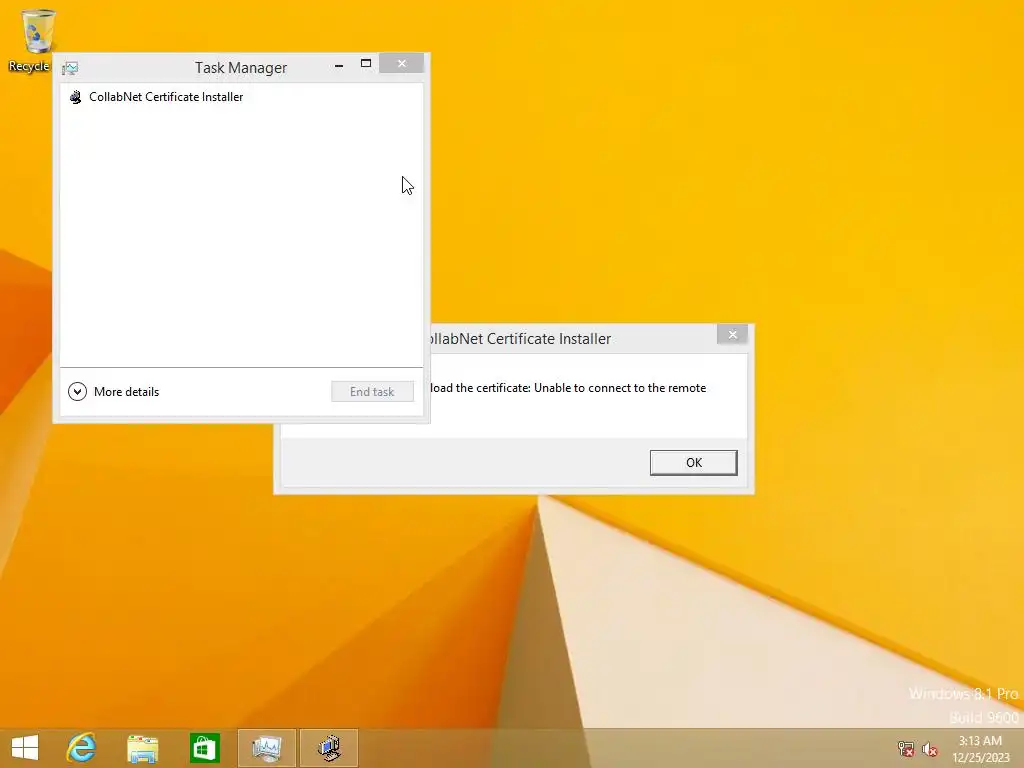The width and height of the screenshot is (1024, 768).
Task: Close the Task Manager window
Action: [402, 63]
